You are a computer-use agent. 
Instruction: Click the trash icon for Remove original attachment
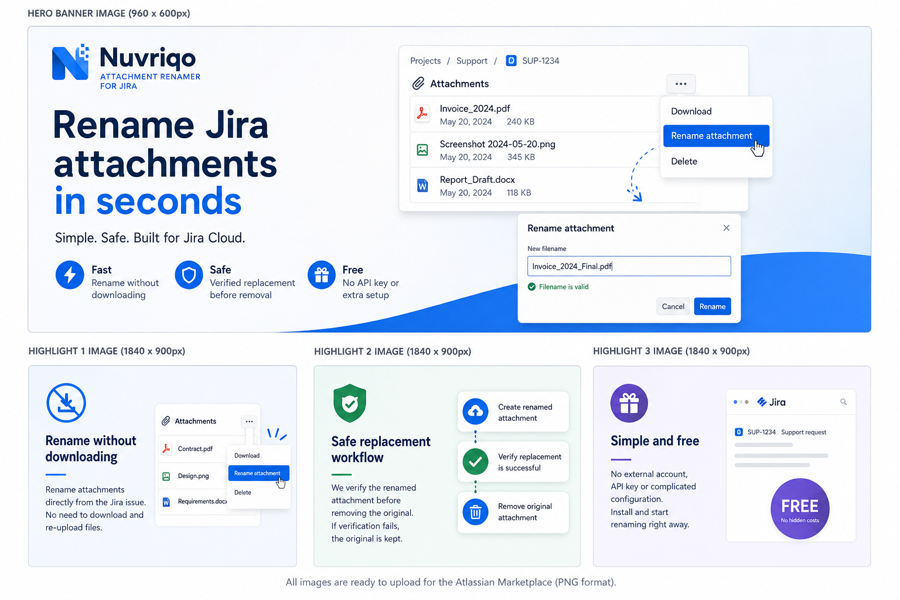[x=475, y=512]
